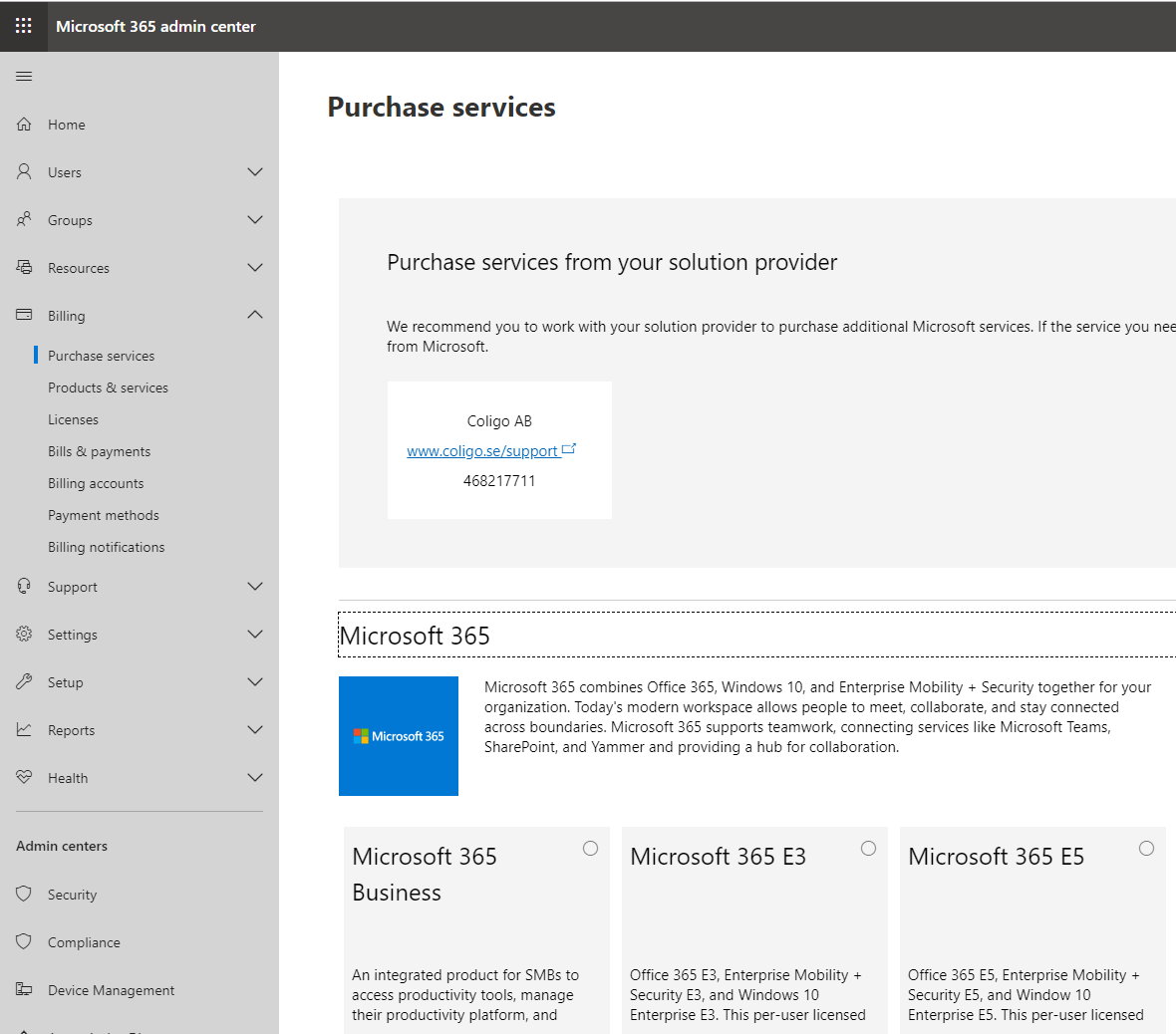This screenshot has height=1034, width=1176.
Task: Click the Security shield icon
Action: click(23, 894)
